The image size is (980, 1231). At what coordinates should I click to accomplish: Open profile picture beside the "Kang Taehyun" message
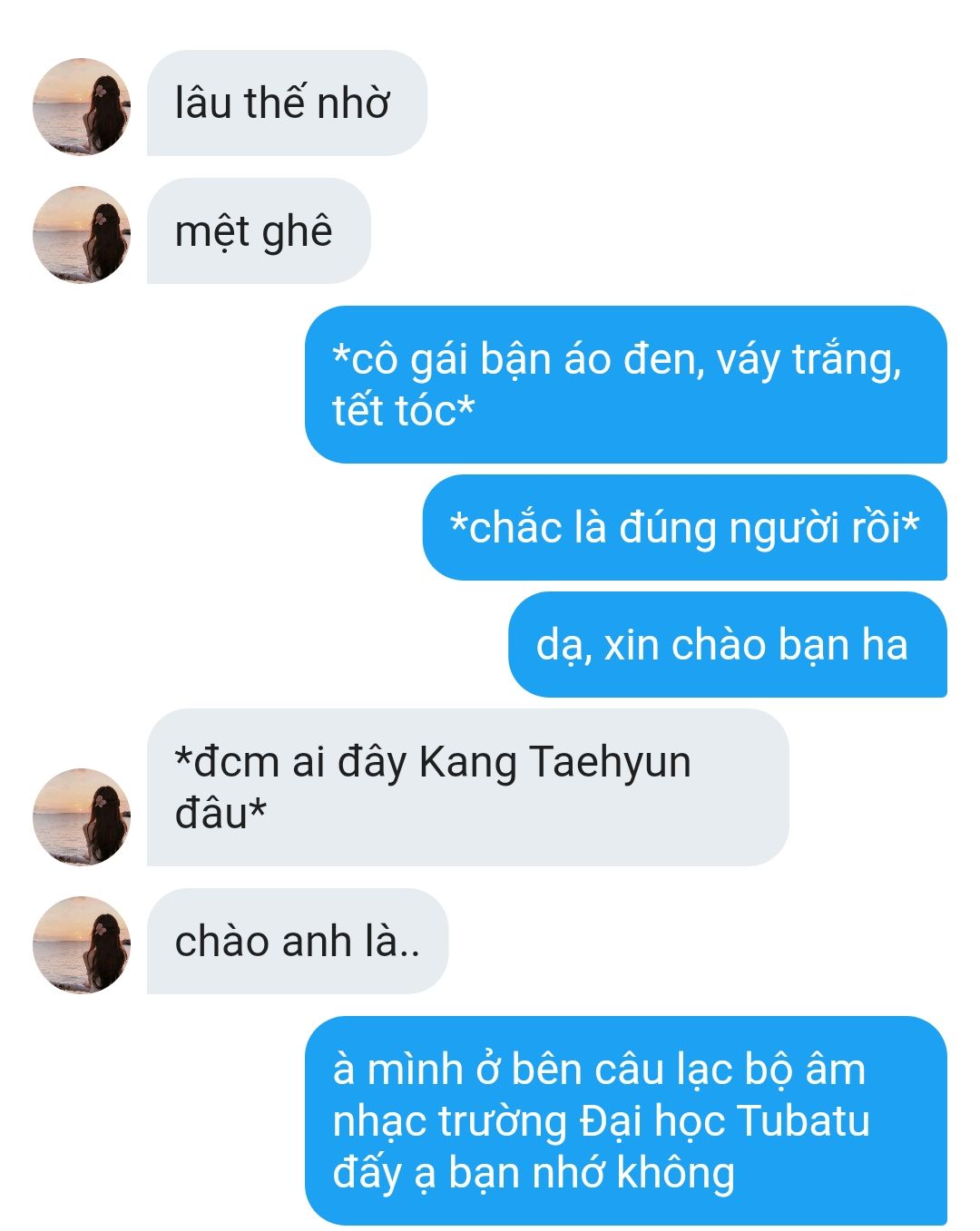82,816
